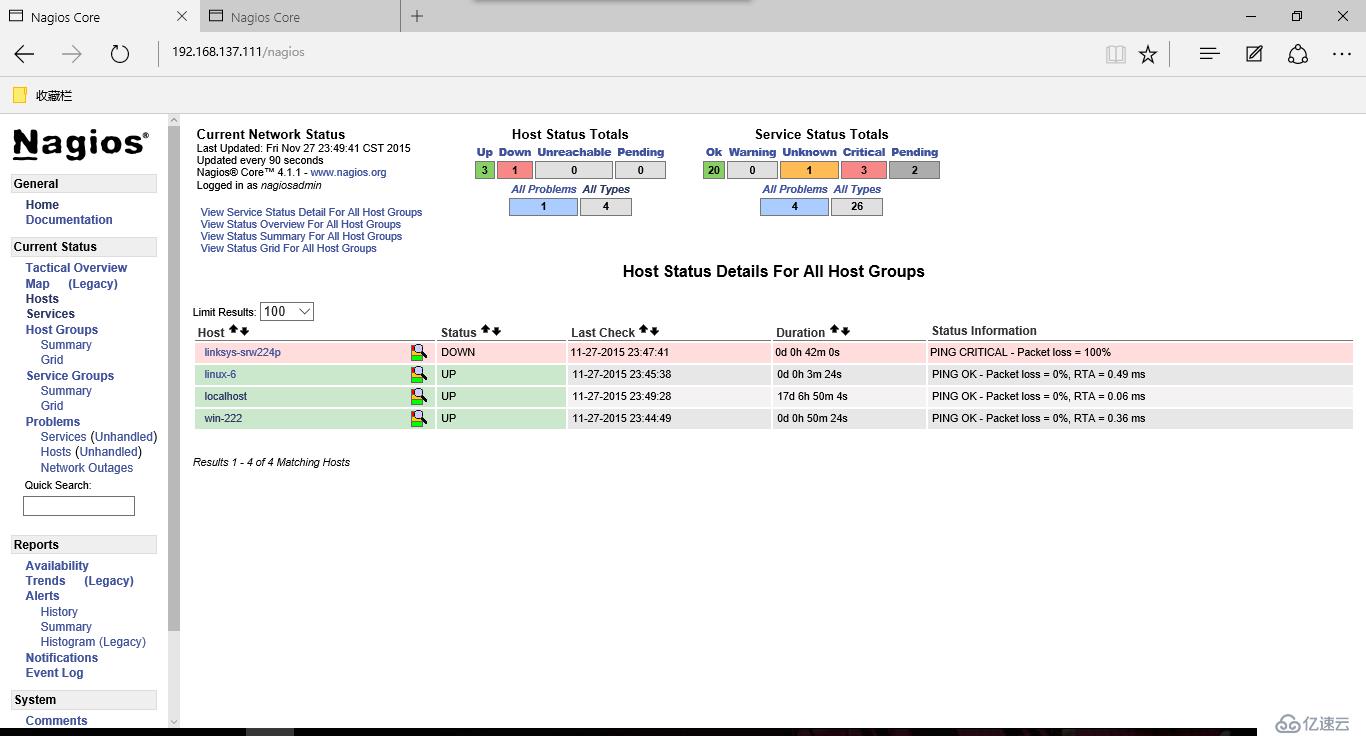The height and width of the screenshot is (736, 1366).
Task: Click the red Down hosts count 1
Action: click(x=515, y=170)
